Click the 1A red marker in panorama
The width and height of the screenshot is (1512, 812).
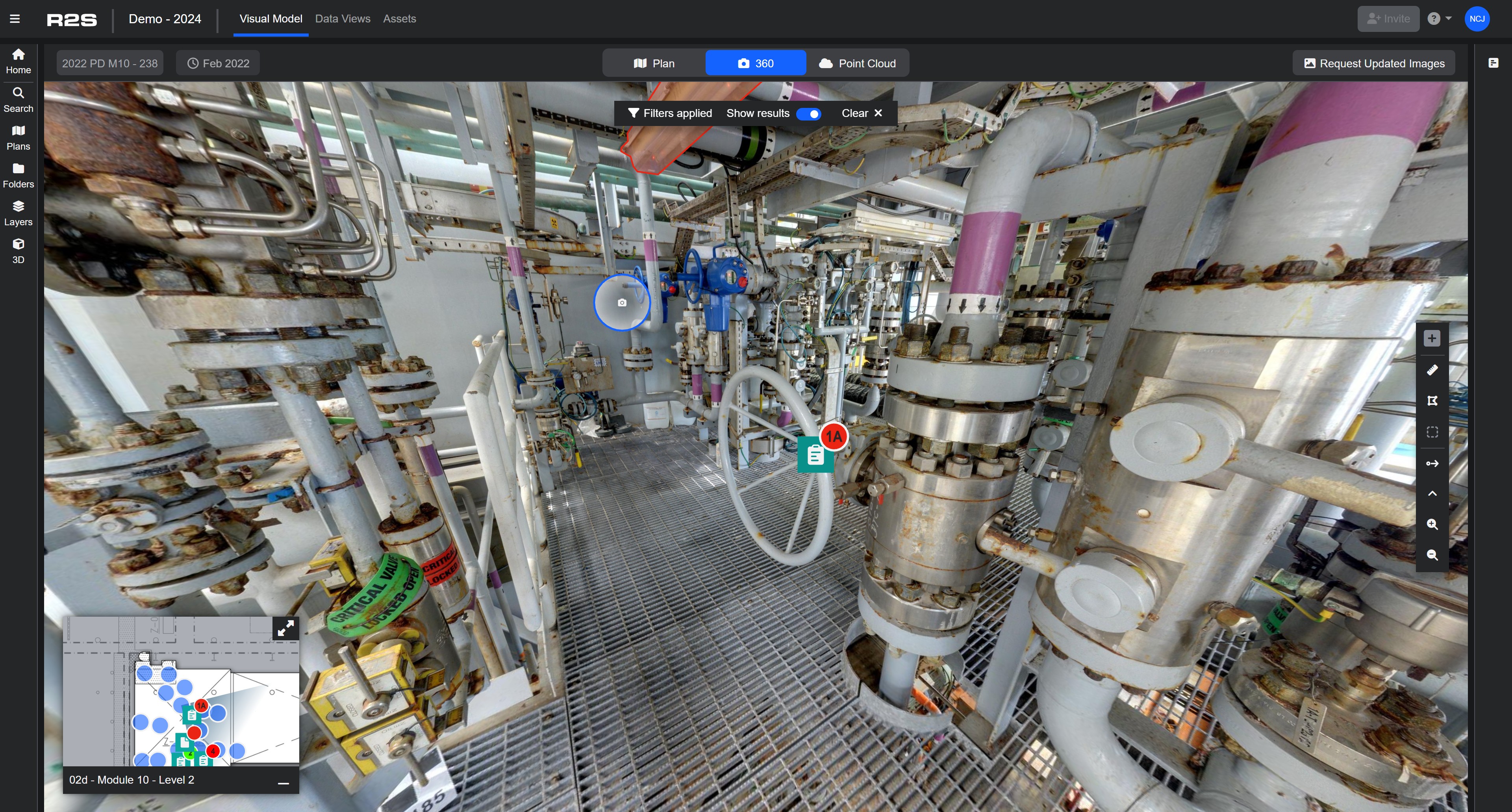coord(834,436)
